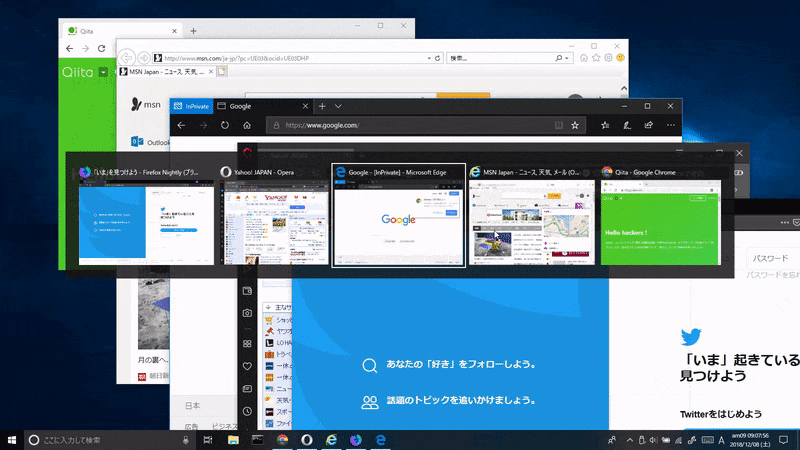Click the Edge forward arrow button
The height and width of the screenshot is (450, 800).
pos(203,125)
